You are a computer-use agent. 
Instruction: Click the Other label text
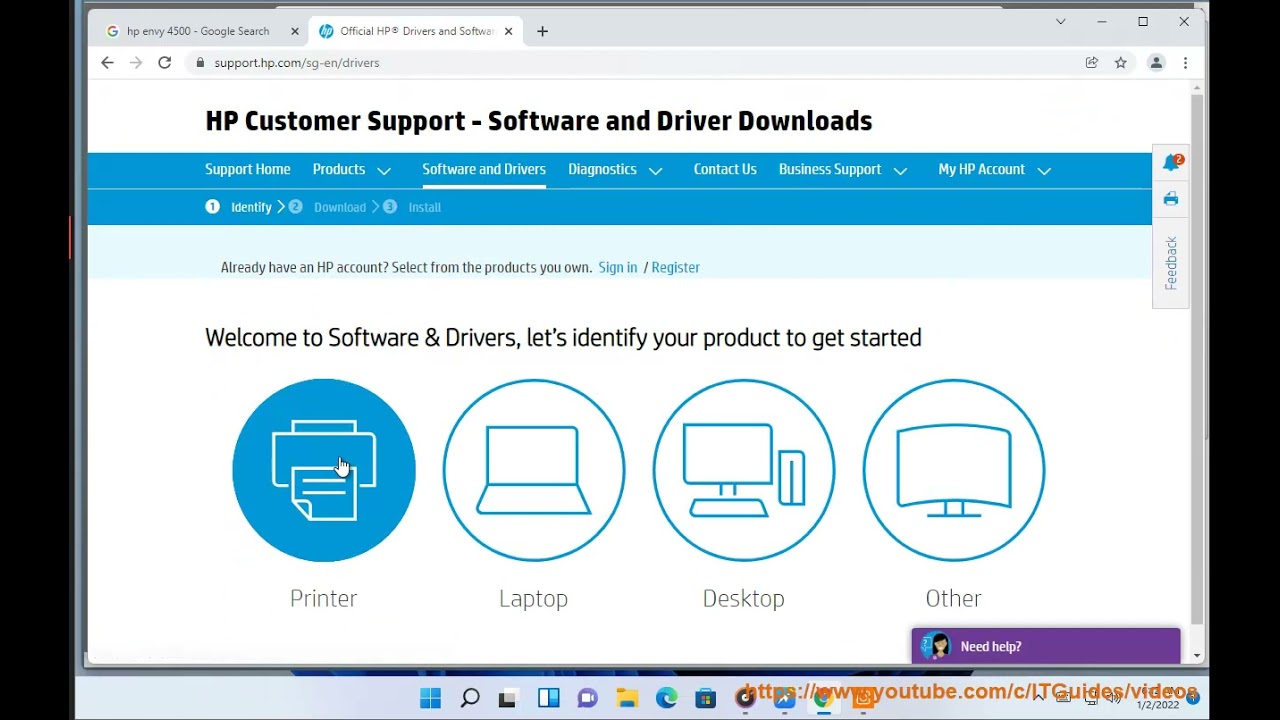coord(953,598)
